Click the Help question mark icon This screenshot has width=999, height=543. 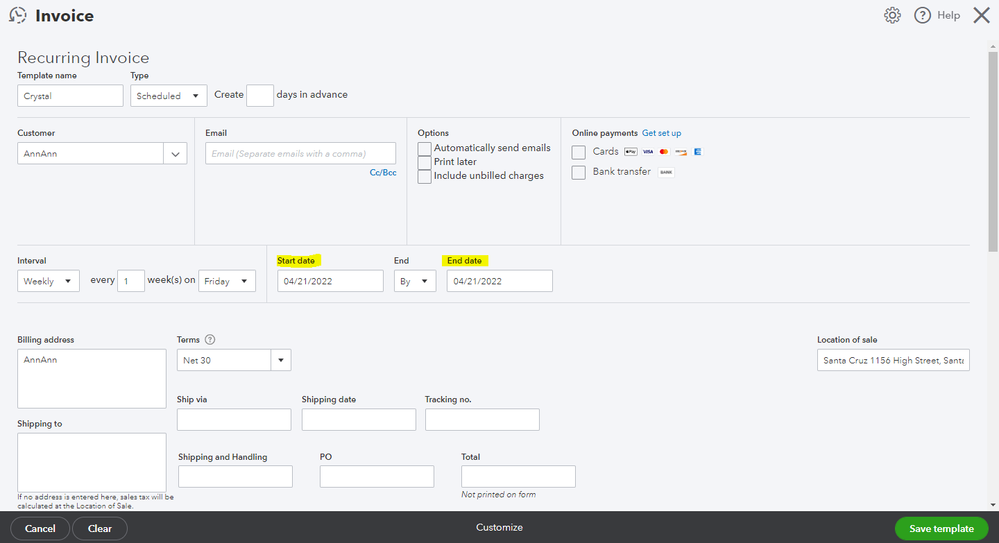[922, 15]
